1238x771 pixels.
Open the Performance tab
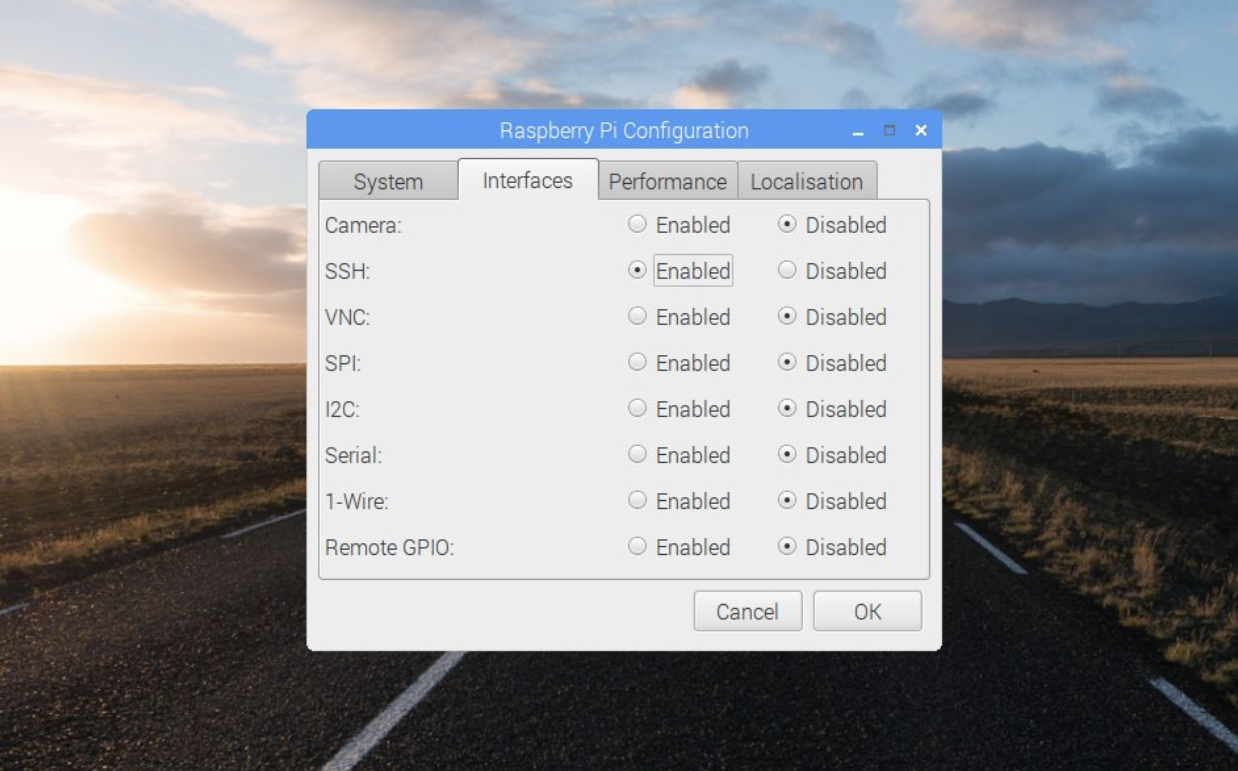tap(667, 182)
